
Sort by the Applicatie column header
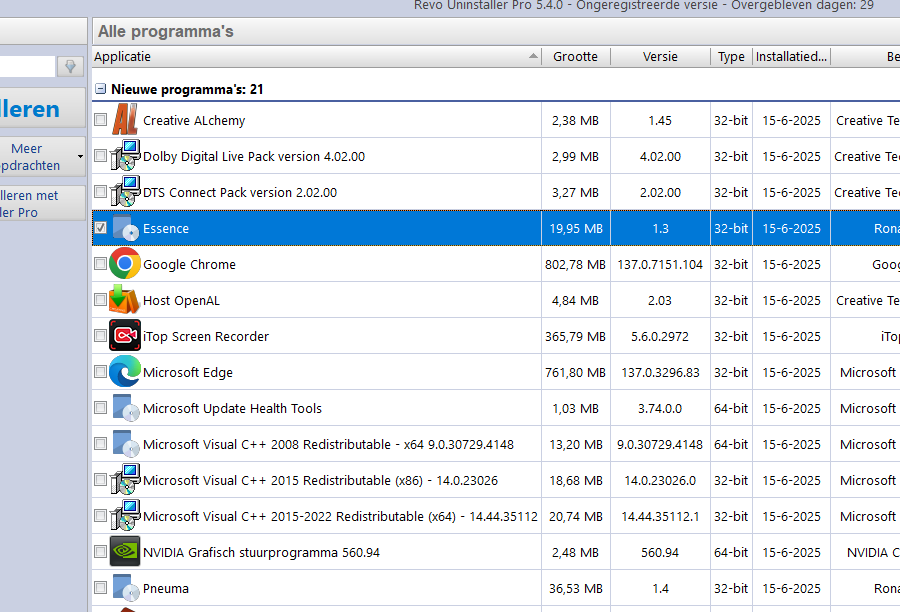[x=317, y=57]
